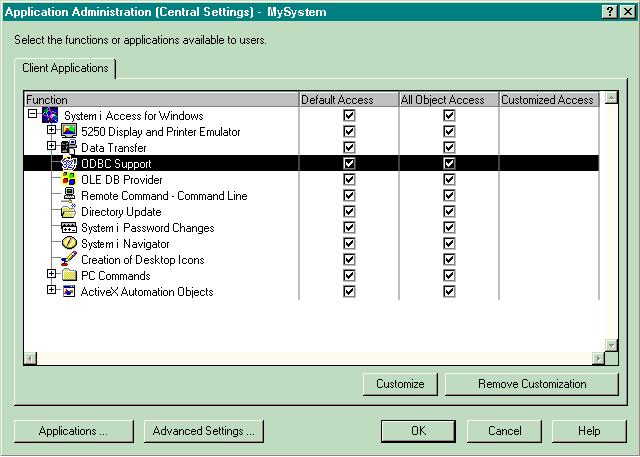The width and height of the screenshot is (640, 457).
Task: Click the title bar help question mark
Action: pyautogui.click(x=609, y=12)
